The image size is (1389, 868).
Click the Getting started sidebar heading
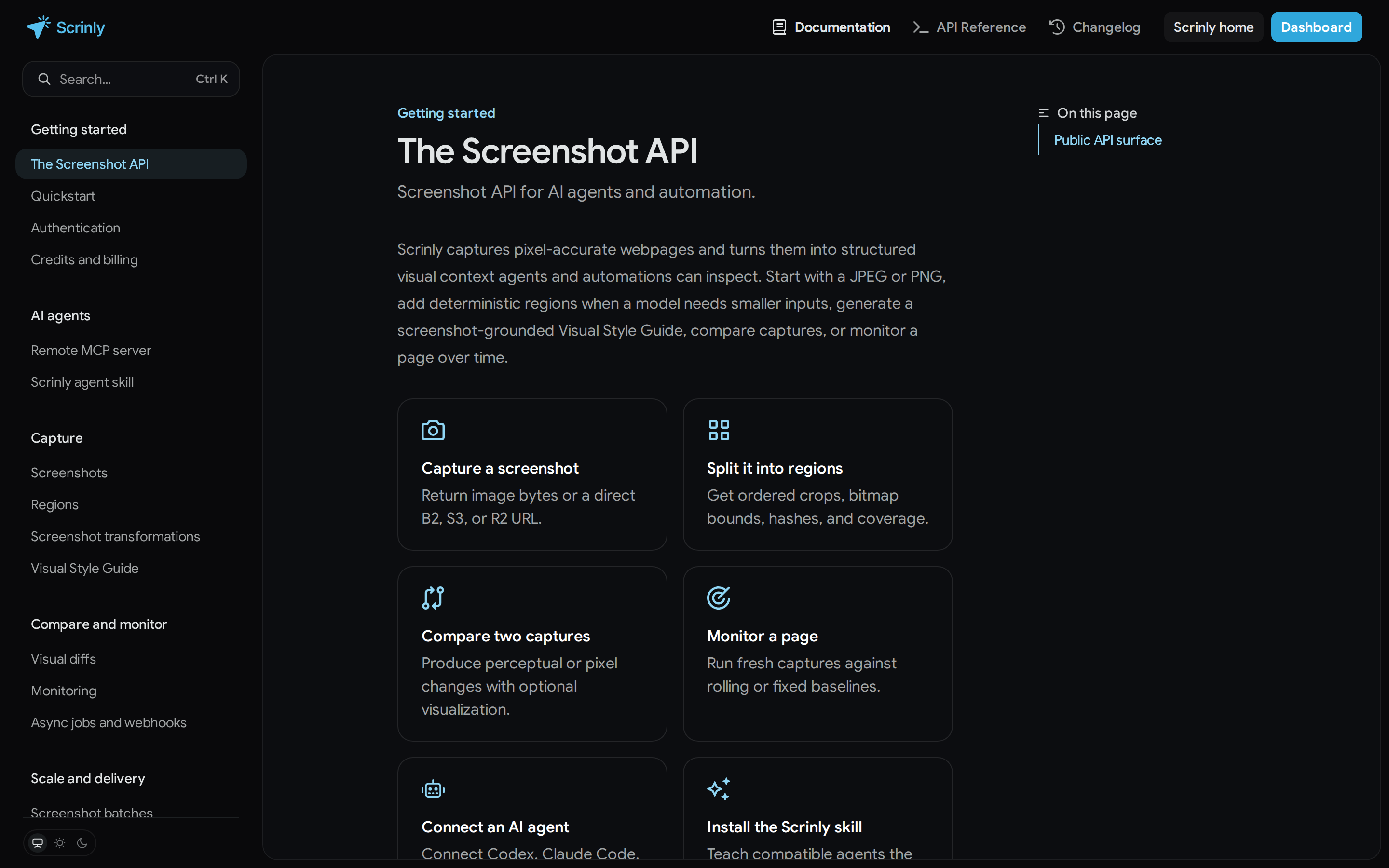click(x=79, y=129)
